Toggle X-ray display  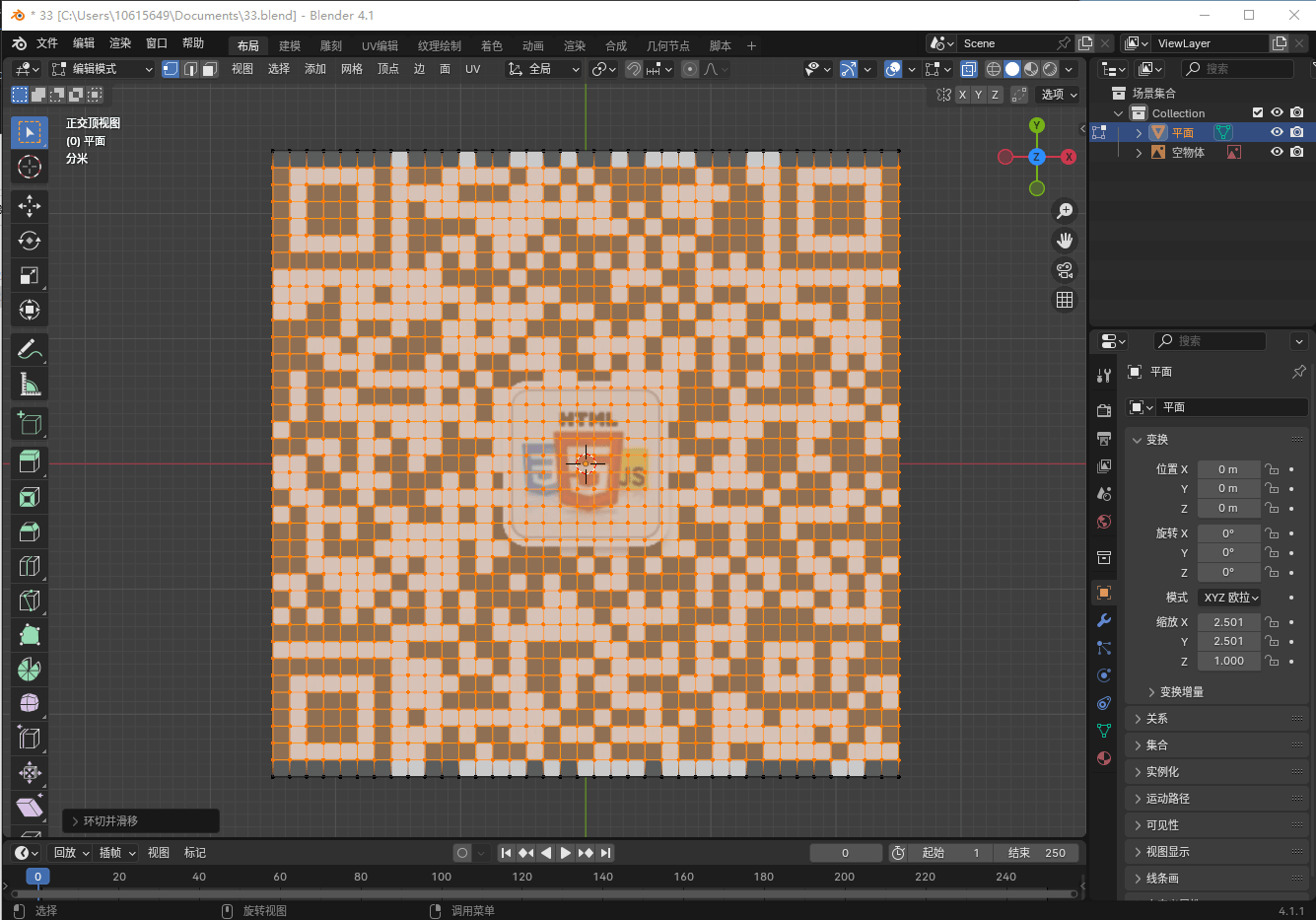point(969,69)
